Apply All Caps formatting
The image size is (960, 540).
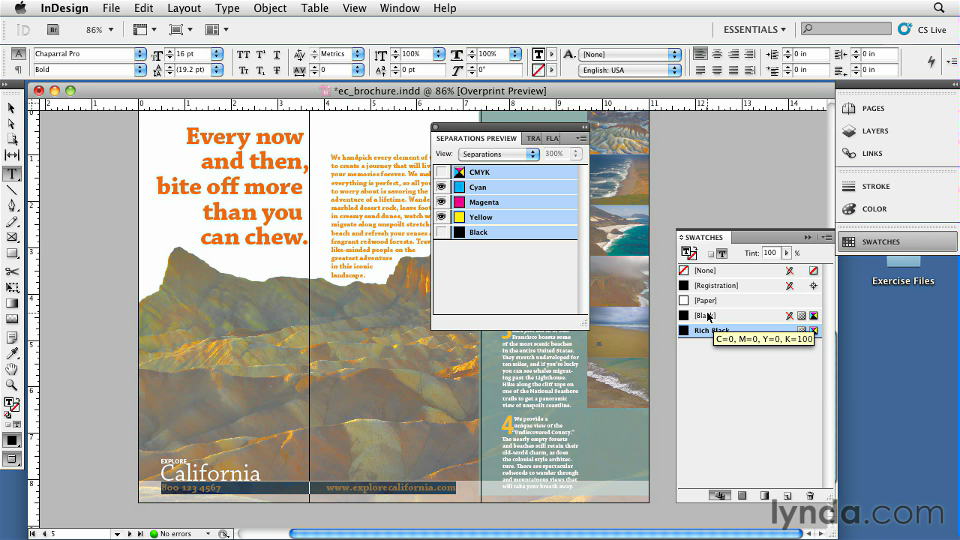pyautogui.click(x=243, y=54)
